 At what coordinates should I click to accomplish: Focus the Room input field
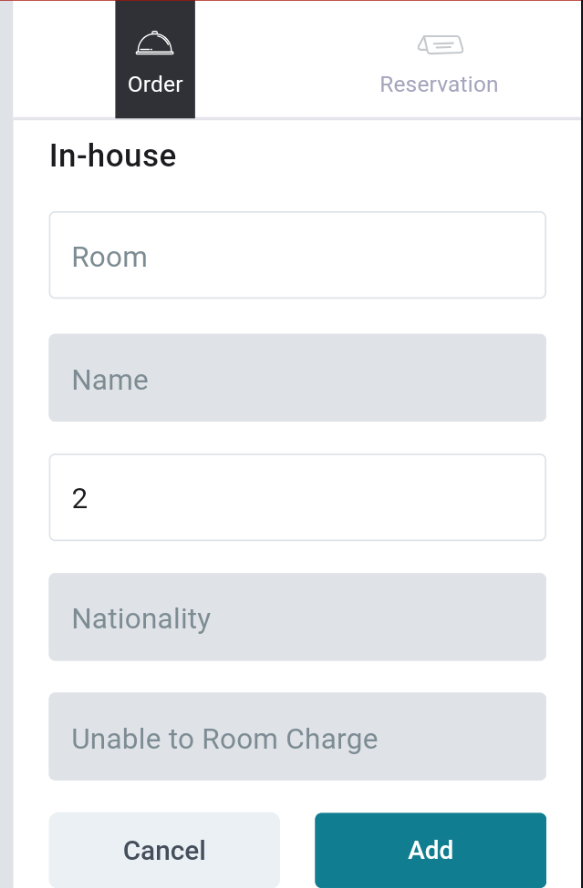297,255
